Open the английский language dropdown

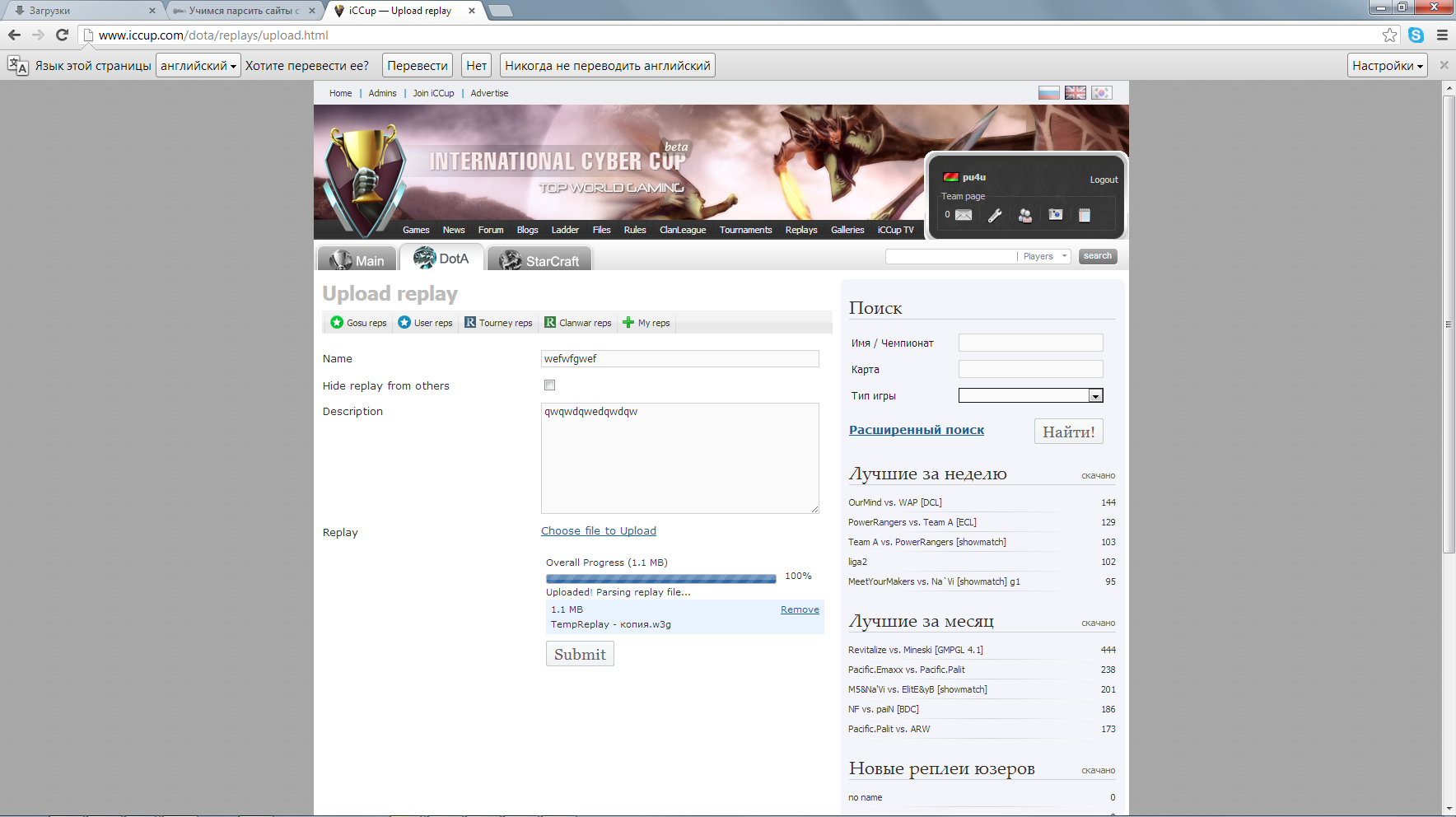point(198,66)
